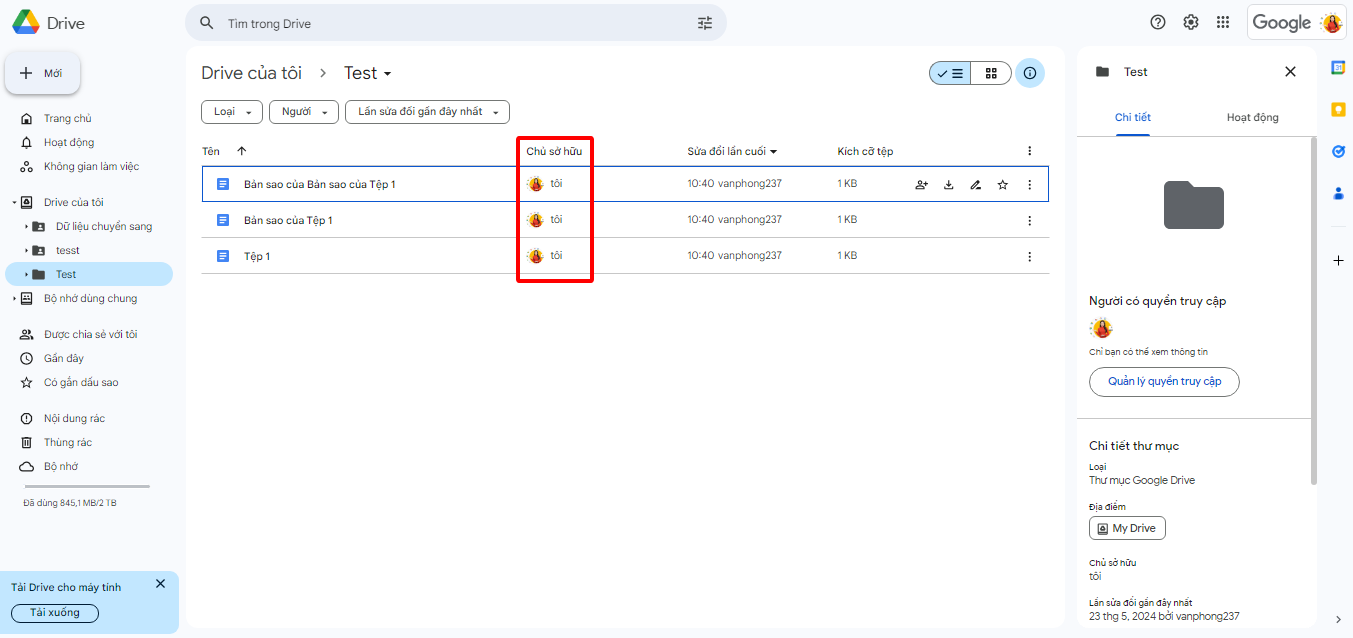Screen dimensions: 1353x638
Task: Download the file Bản sao của Bản sao của Tệp 1
Action: click(x=948, y=185)
